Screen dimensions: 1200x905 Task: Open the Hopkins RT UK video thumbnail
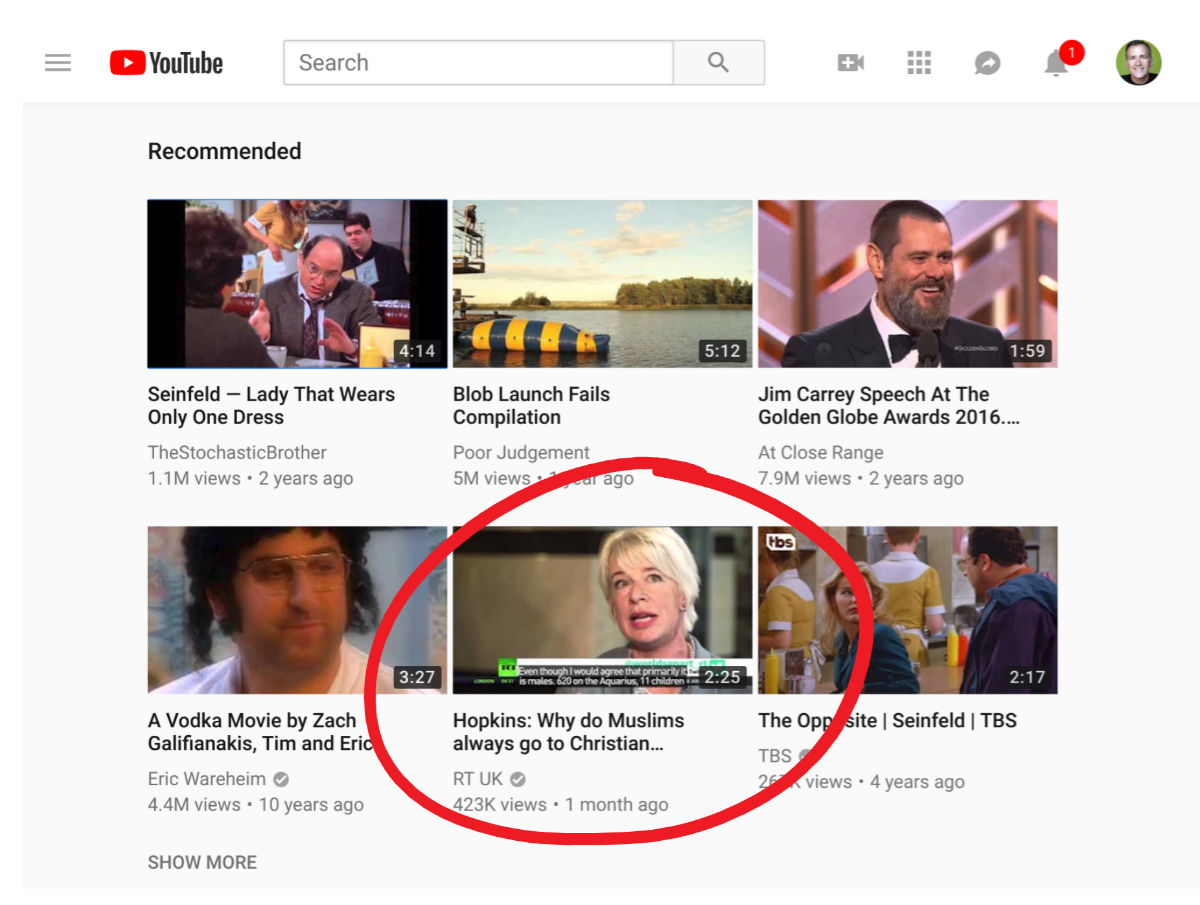(602, 610)
